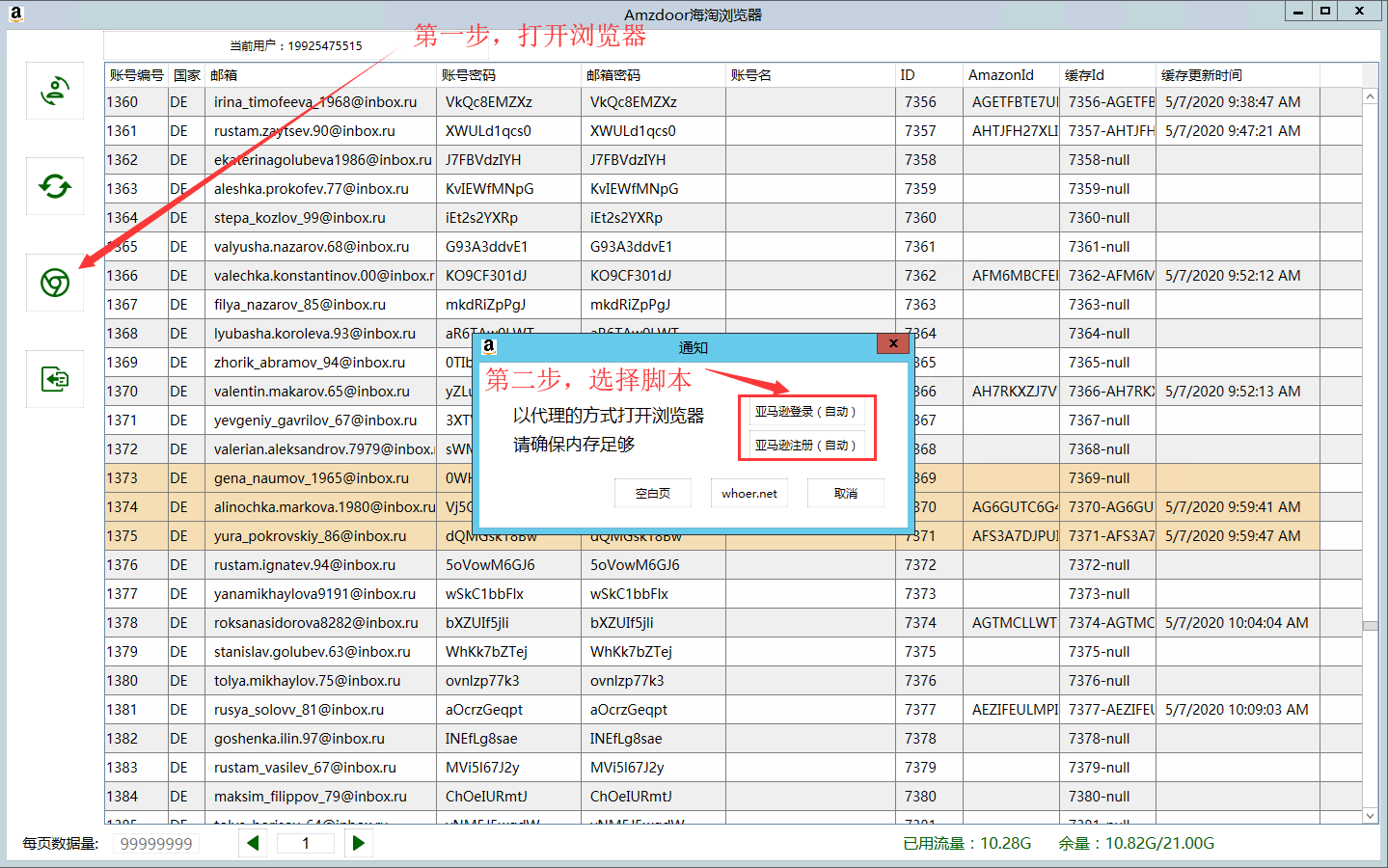Click the 国家 column header
Viewport: 1388px width, 868px height.
(x=187, y=75)
